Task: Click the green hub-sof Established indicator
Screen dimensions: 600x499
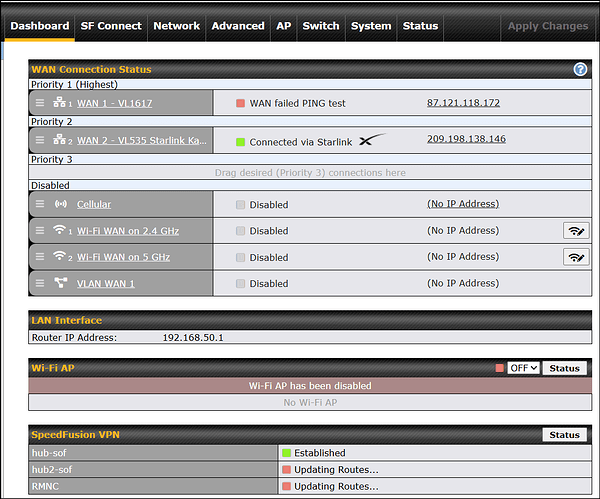Action: 286,453
